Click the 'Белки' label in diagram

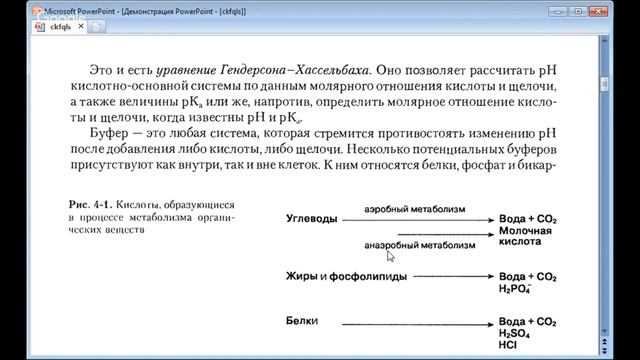tap(302, 321)
